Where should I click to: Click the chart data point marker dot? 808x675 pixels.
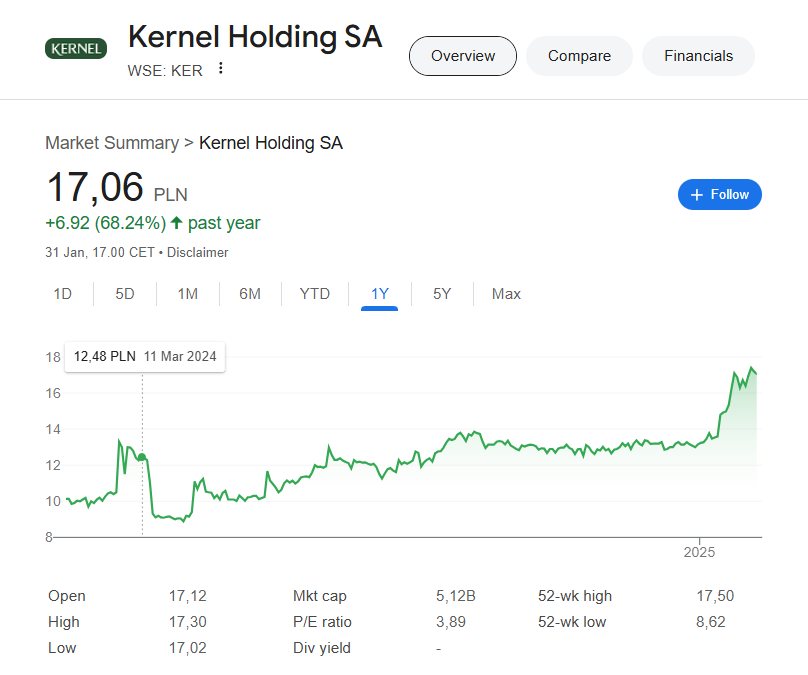pos(142,457)
